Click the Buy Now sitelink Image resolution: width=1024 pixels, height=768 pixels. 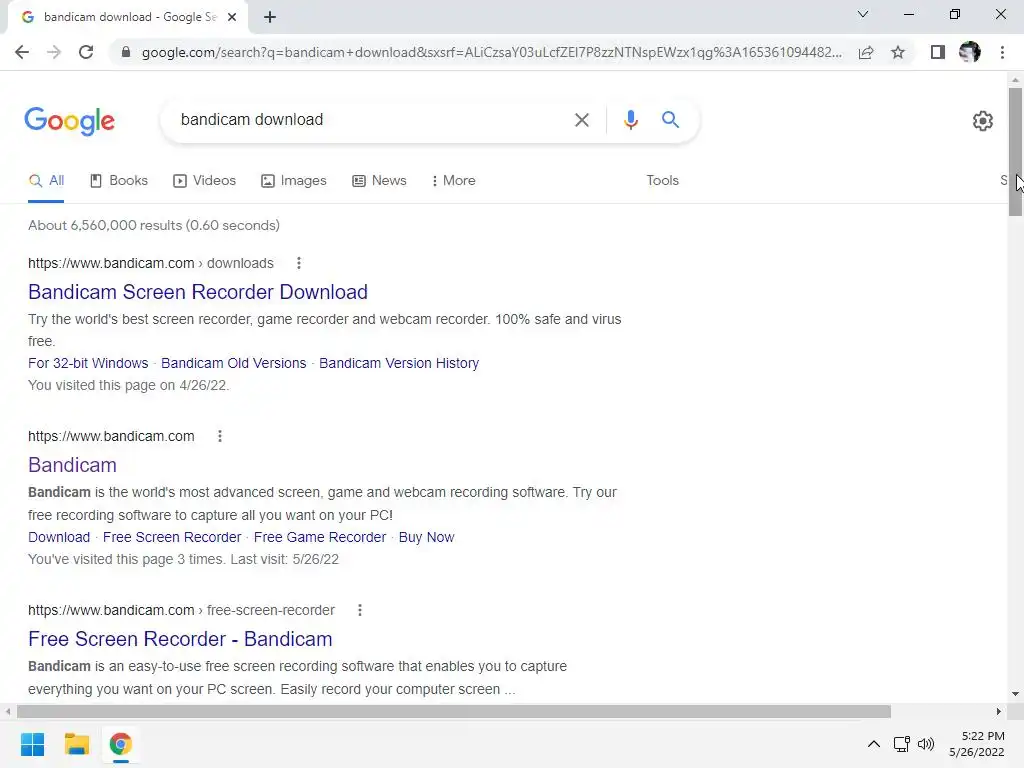(x=426, y=537)
